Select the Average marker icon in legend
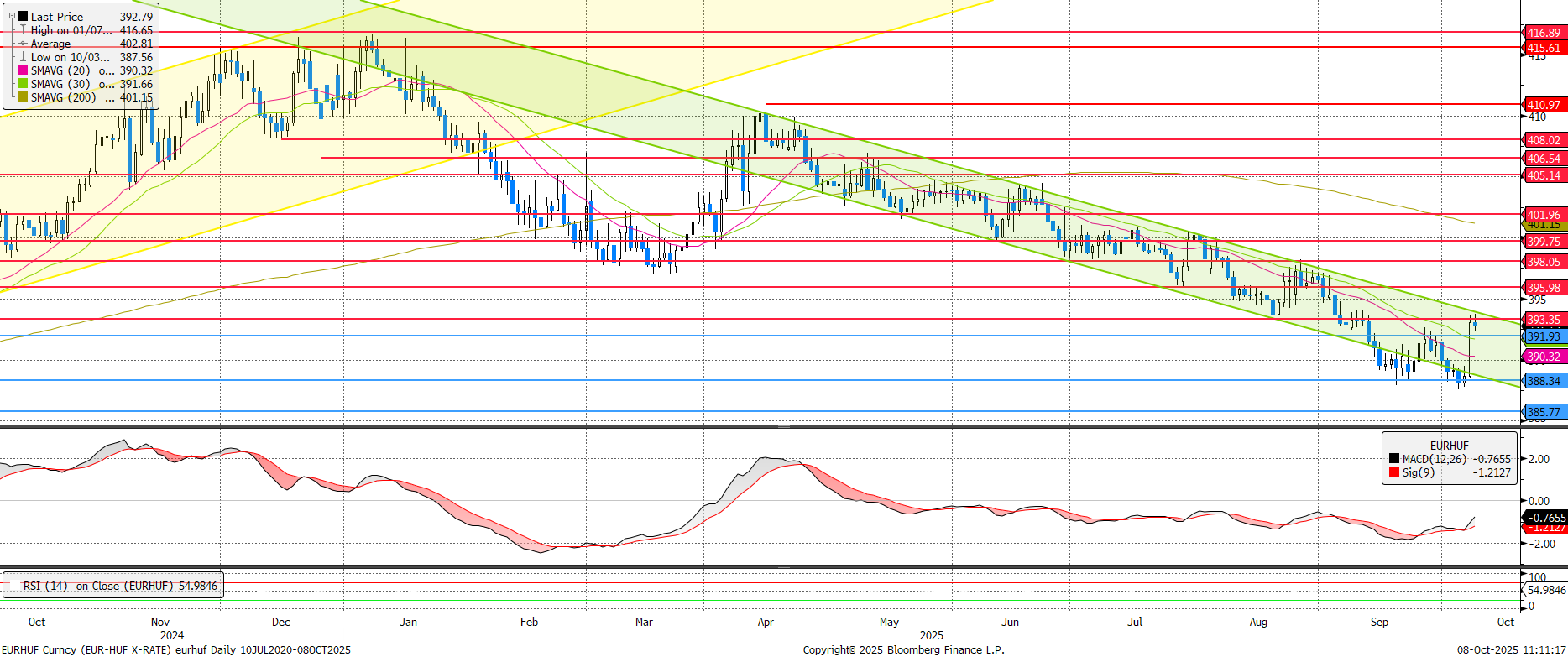The width and height of the screenshot is (1568, 657). click(23, 44)
